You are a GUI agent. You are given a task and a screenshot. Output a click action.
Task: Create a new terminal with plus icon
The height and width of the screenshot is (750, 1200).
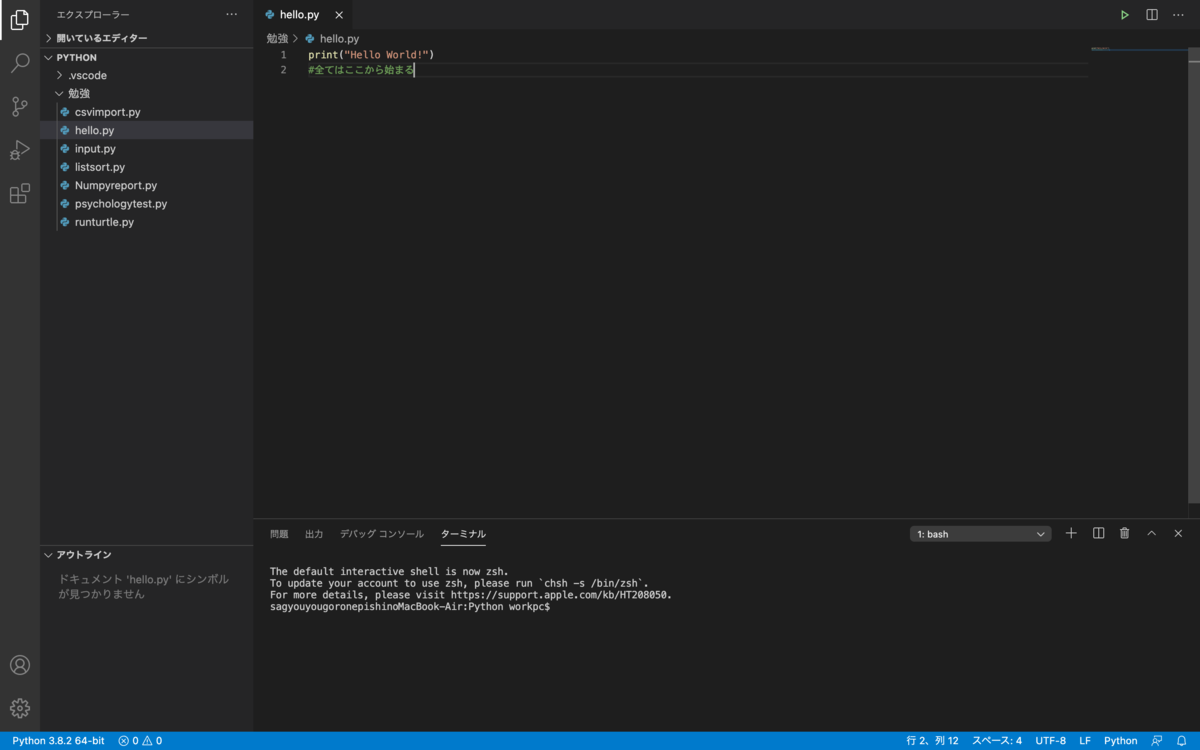[x=1071, y=533]
